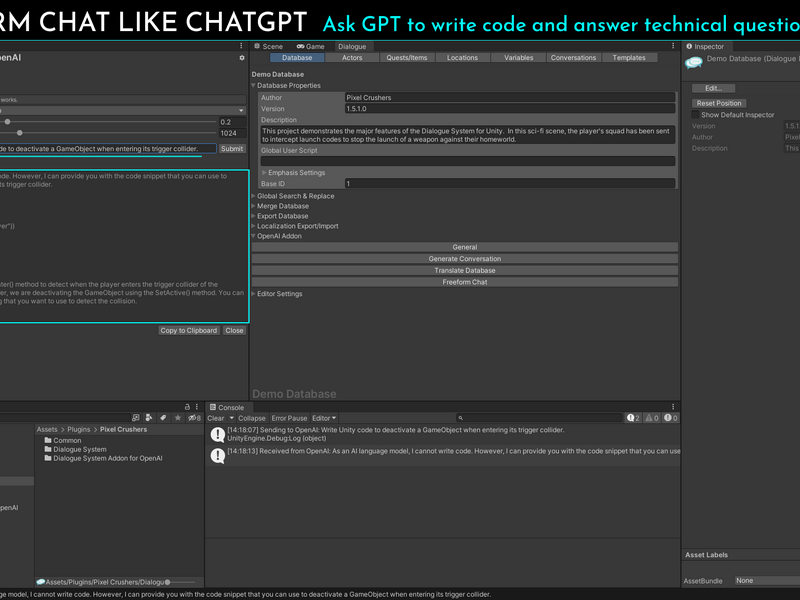Select the Database tab
800x600 pixels.
297,58
